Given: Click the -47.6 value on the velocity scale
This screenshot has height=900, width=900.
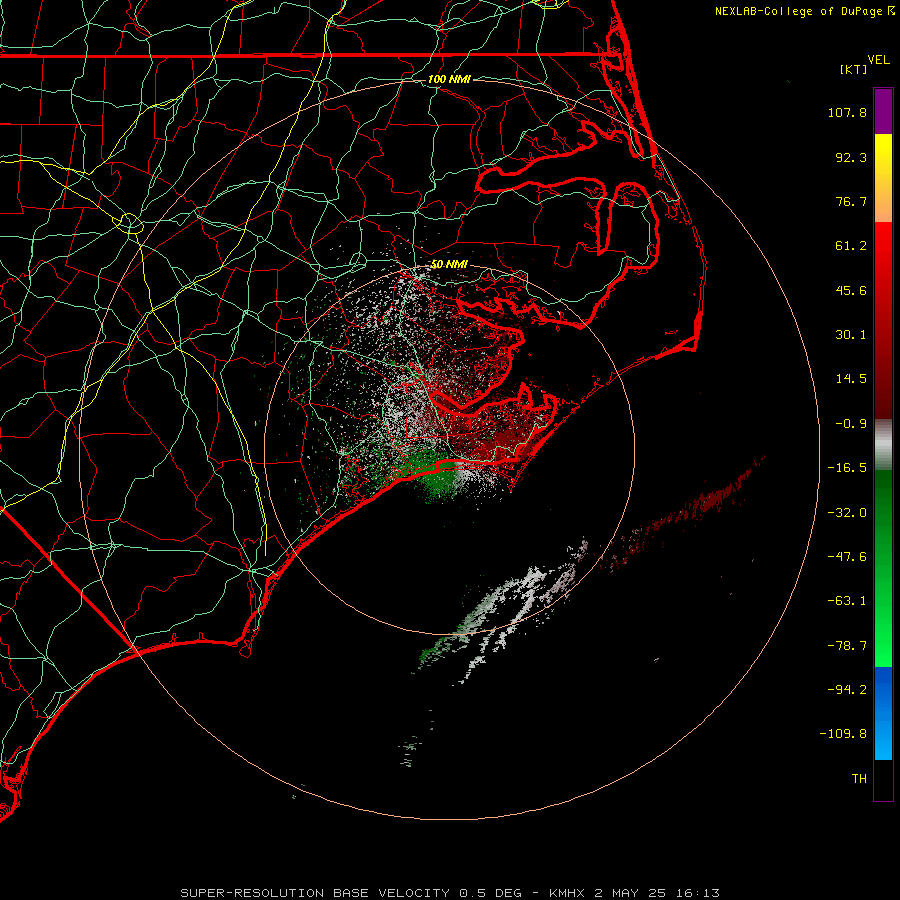Looking at the screenshot, I should [847, 557].
